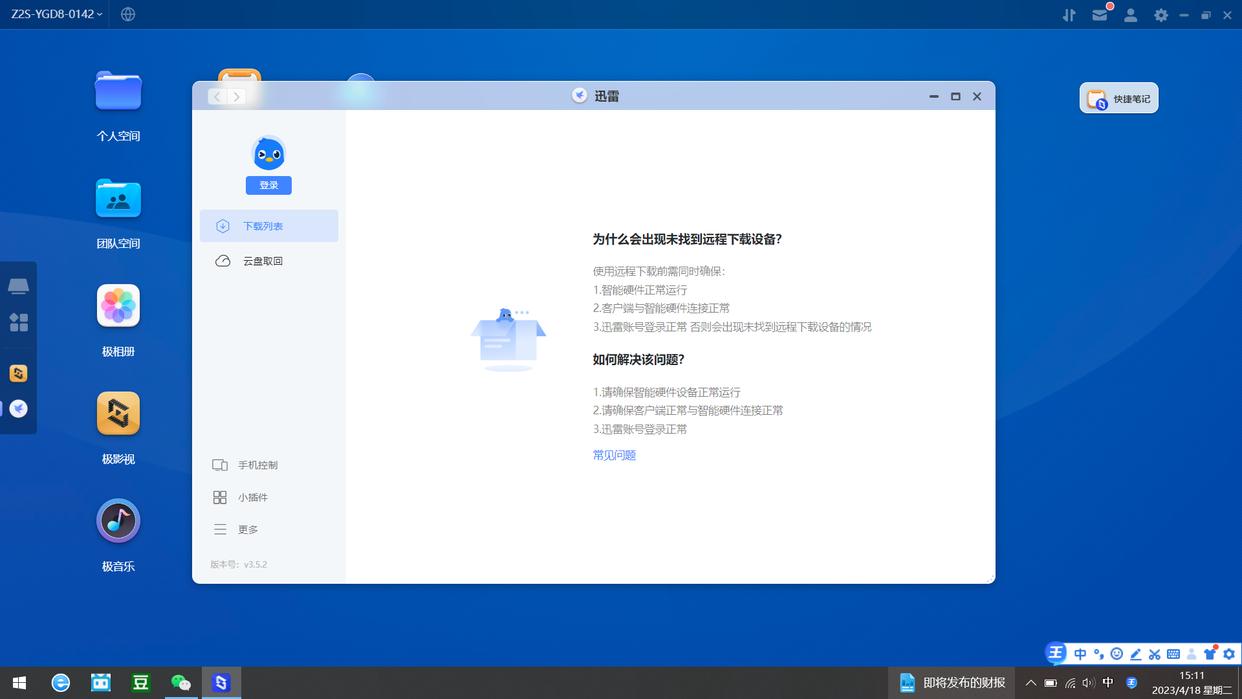Expand hidden tray icons chevron
This screenshot has height=699, width=1242.
tap(1030, 682)
